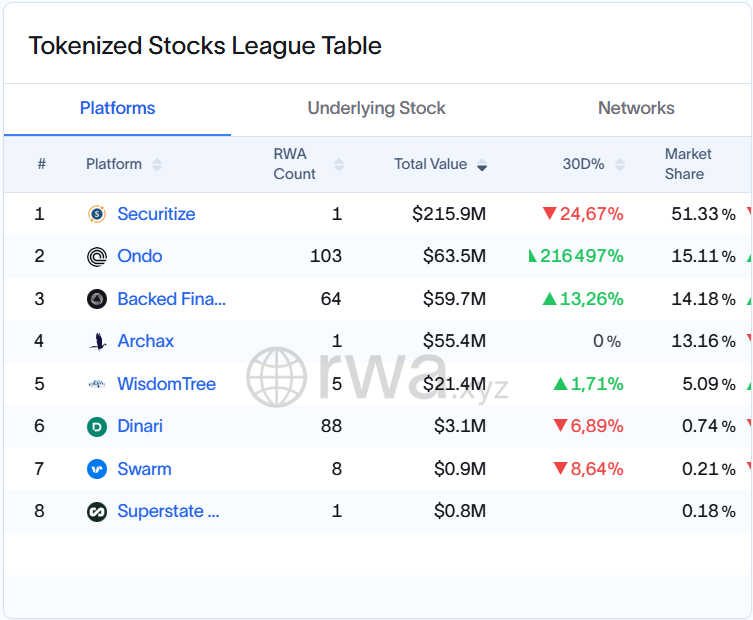
Task: Click Securitize 30D change 24,67%
Action: [583, 214]
